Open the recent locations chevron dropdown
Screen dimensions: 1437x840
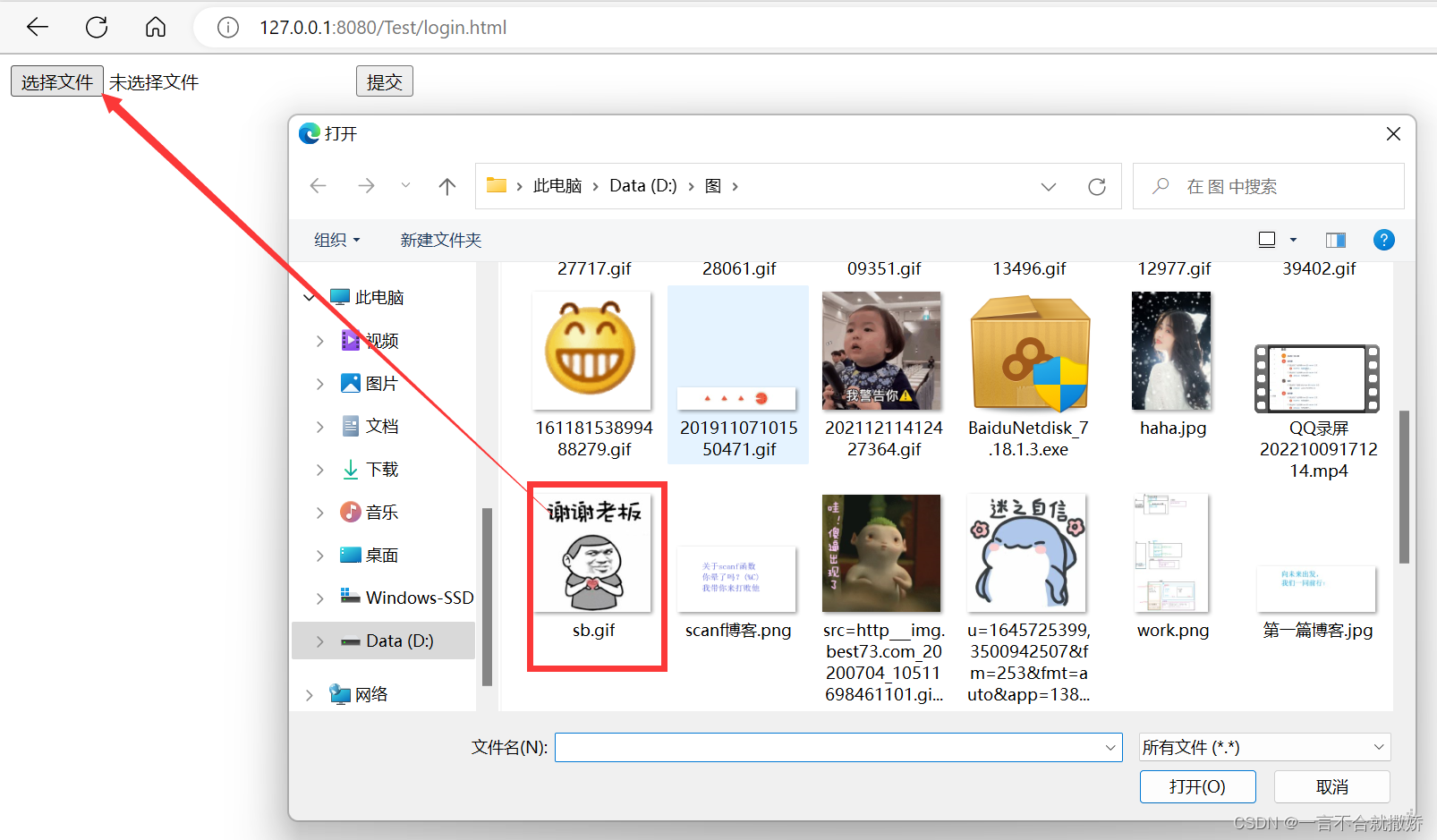coord(404,186)
